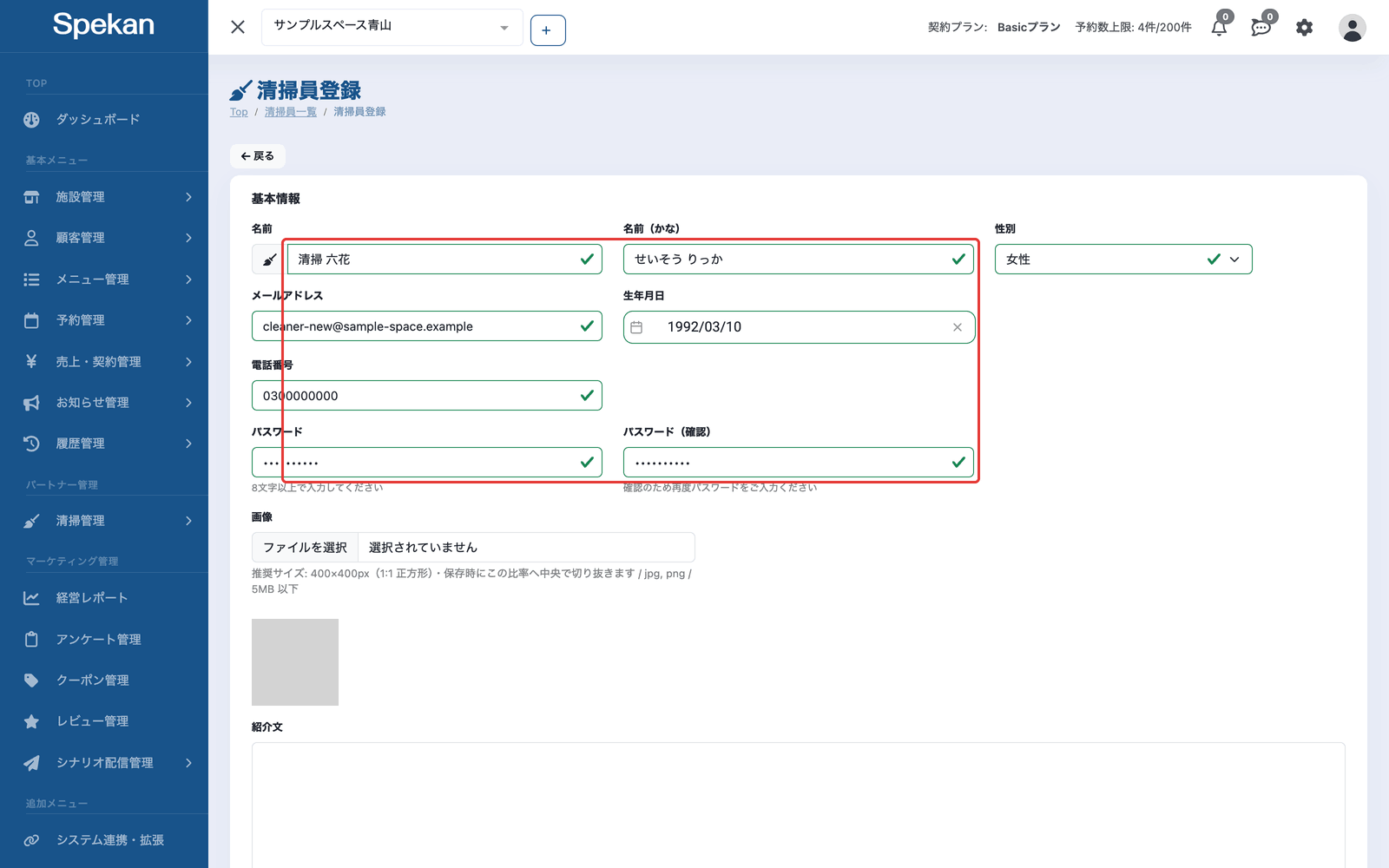1389x868 pixels.
Task: Click the gray image preview placeholder
Action: pos(295,662)
